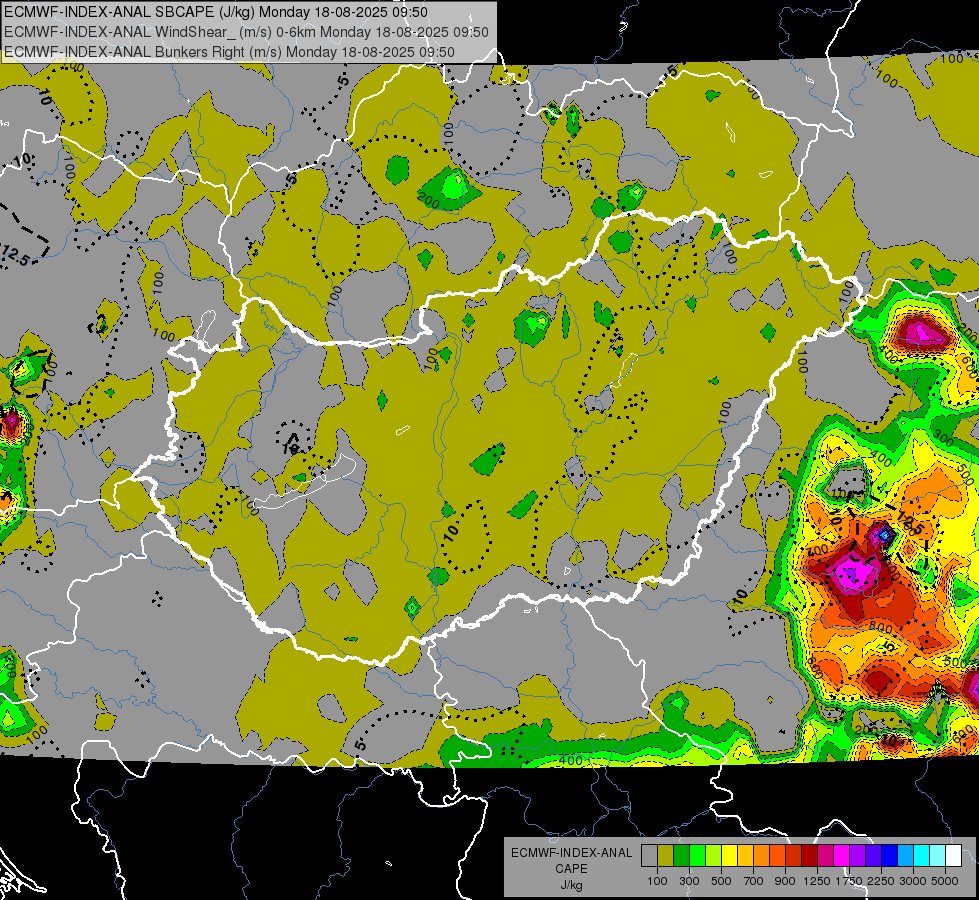Image resolution: width=979 pixels, height=900 pixels.
Task: Click the CAPE label in the legend
Action: (571, 869)
